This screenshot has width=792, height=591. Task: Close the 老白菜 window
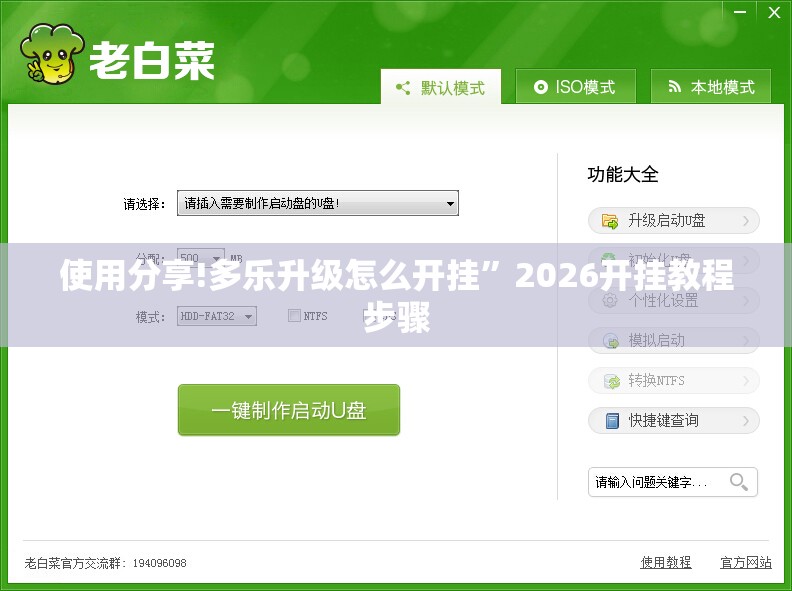pos(774,12)
